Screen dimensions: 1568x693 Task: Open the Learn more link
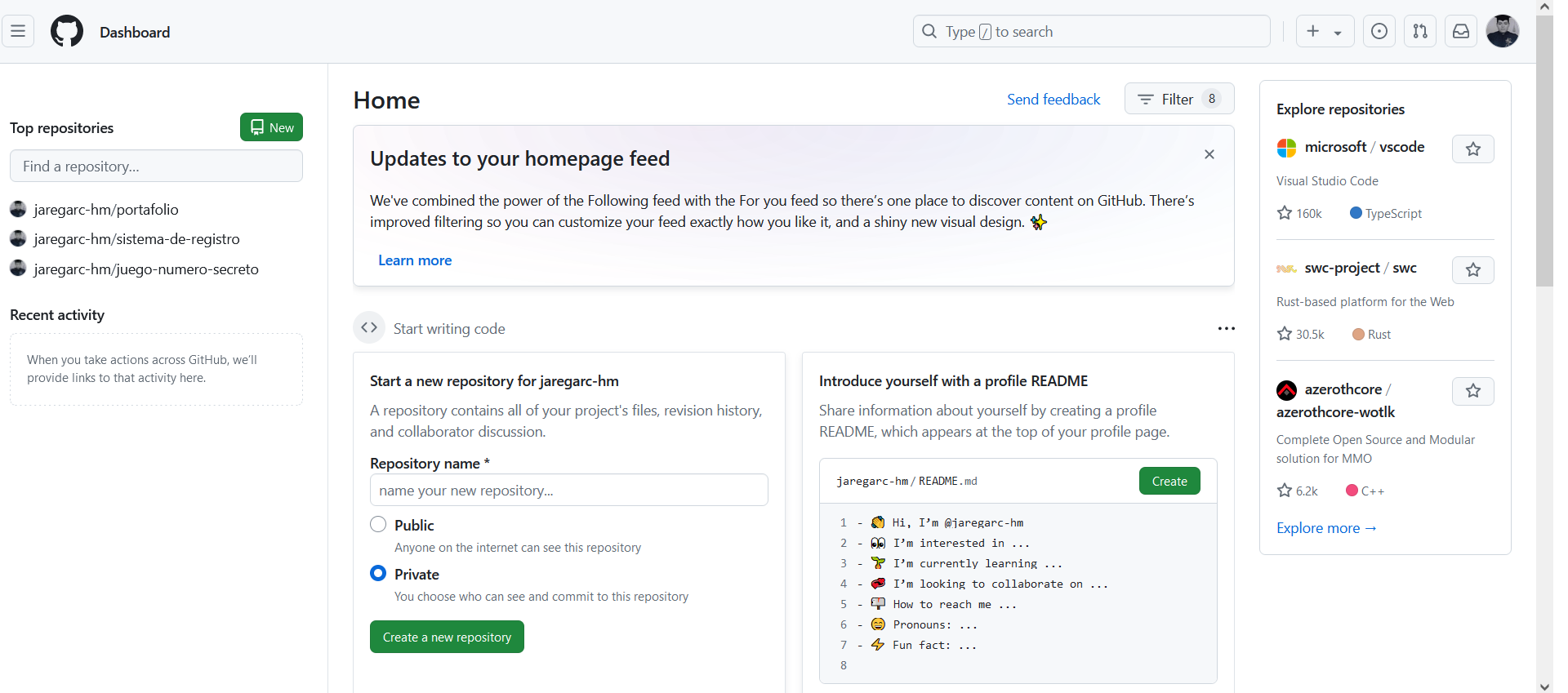(x=415, y=260)
